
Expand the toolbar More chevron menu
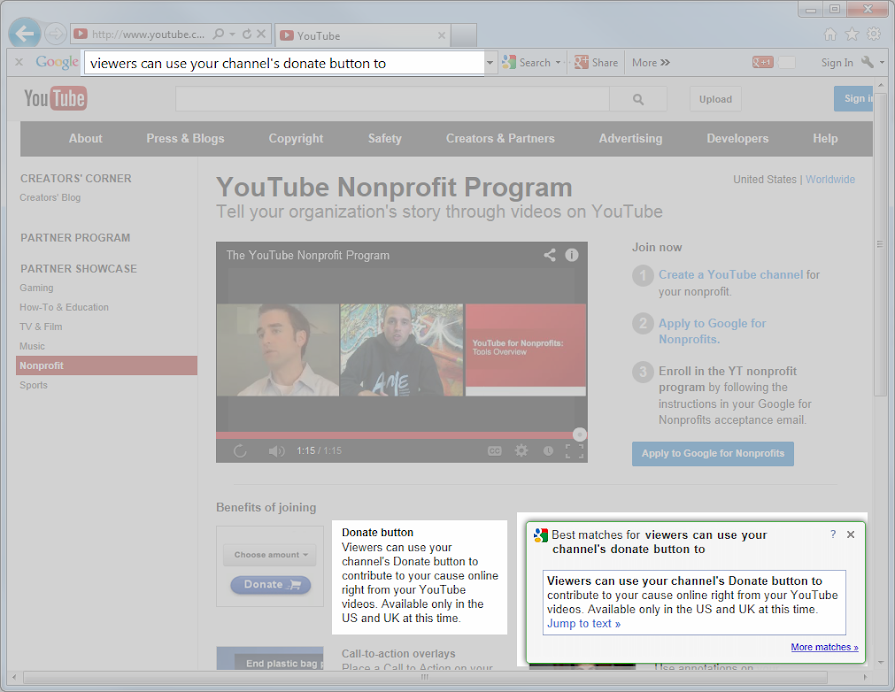coord(651,62)
